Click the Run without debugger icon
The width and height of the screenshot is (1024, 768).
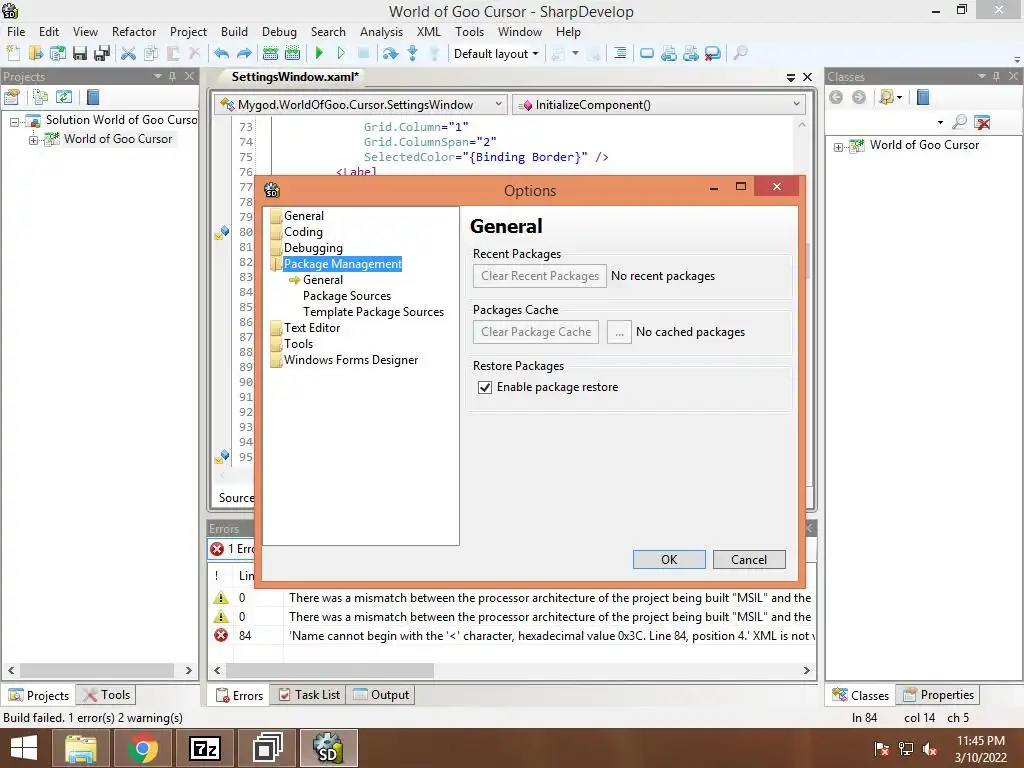coord(341,54)
